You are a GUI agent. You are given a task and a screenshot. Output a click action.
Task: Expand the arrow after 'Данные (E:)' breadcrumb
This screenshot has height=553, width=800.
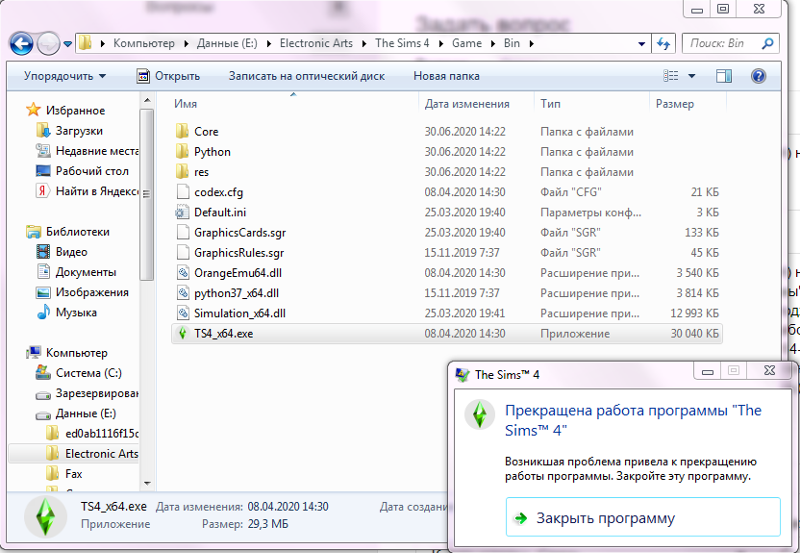(x=268, y=44)
